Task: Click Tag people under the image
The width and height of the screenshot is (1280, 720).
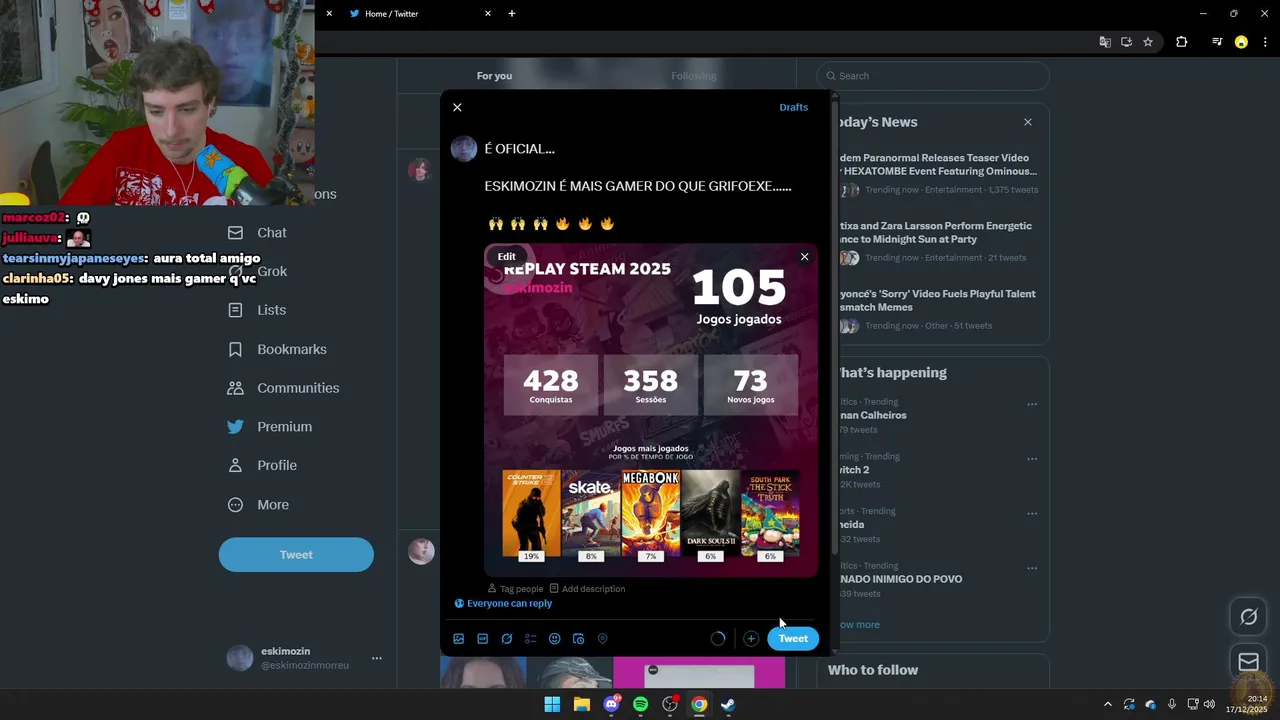Action: coord(516,589)
